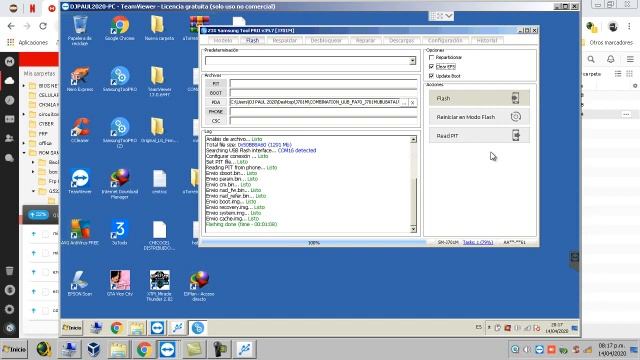Open the Original_LG folder on desktop
The image size is (640, 360).
[159, 131]
